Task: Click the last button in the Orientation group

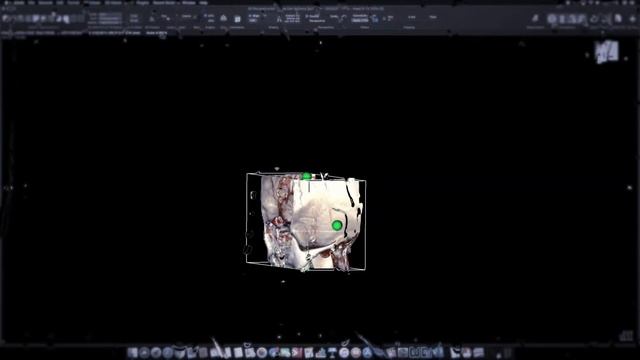Action: coord(581,19)
